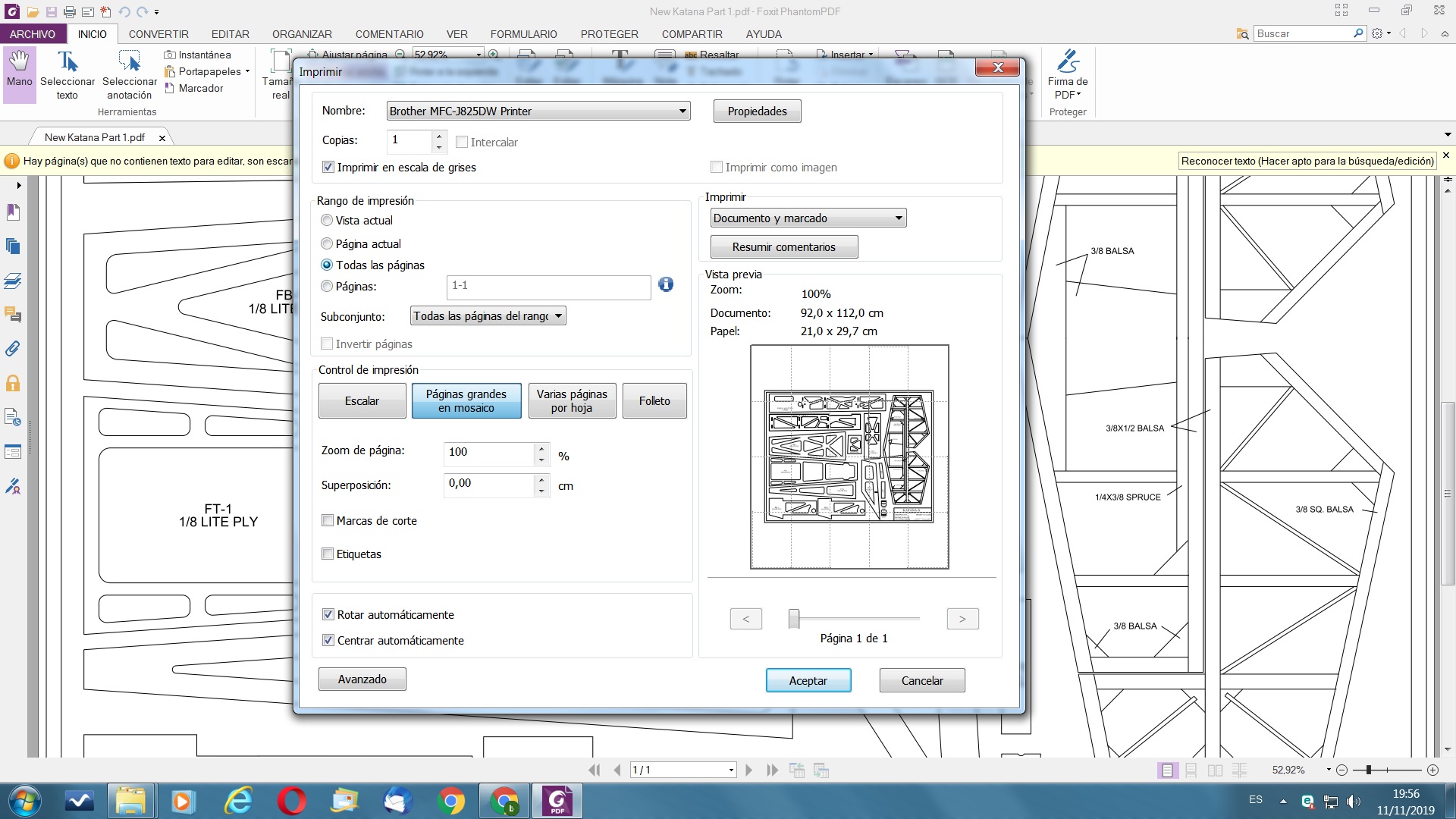
Task: Click the print icon in quick access toolbar
Action: (x=70, y=11)
